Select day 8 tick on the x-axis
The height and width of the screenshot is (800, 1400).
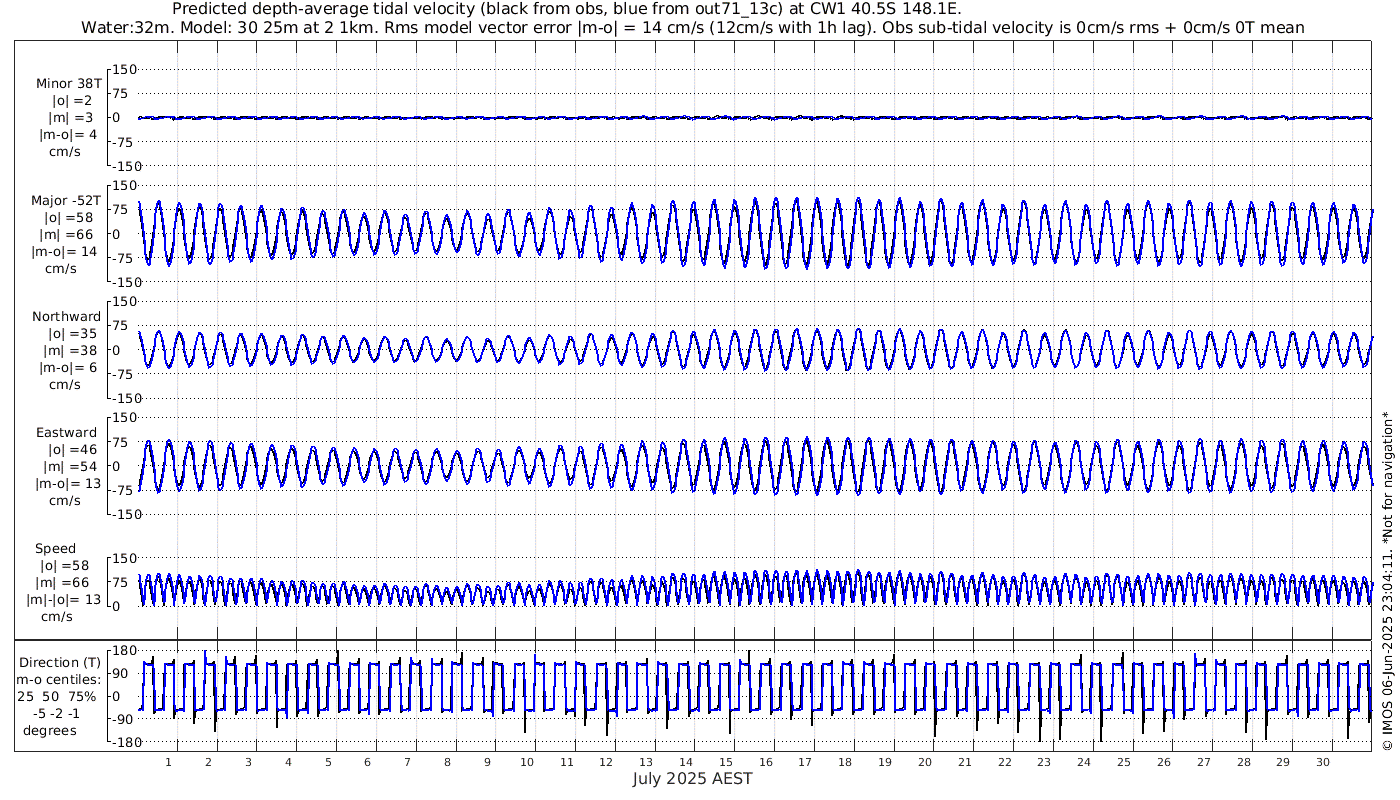pyautogui.click(x=447, y=762)
